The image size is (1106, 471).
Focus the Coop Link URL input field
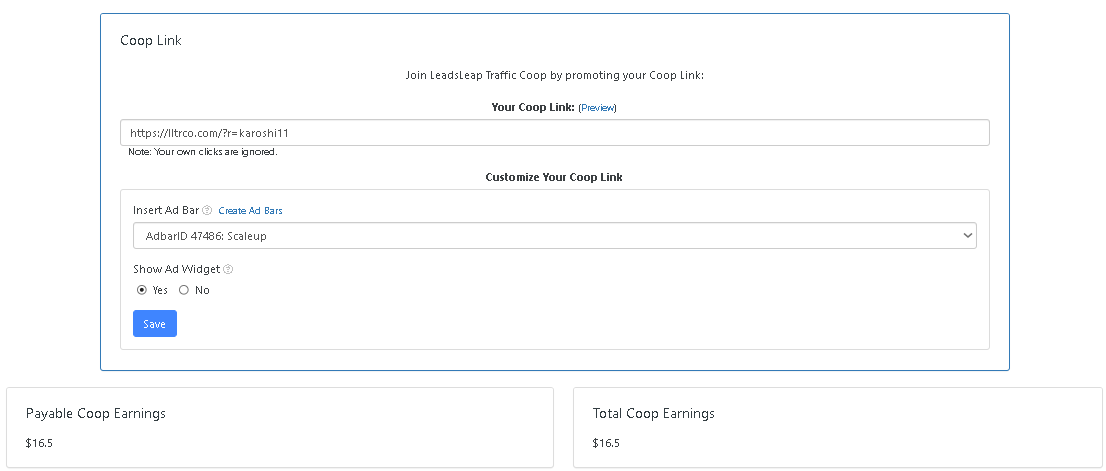coord(554,133)
